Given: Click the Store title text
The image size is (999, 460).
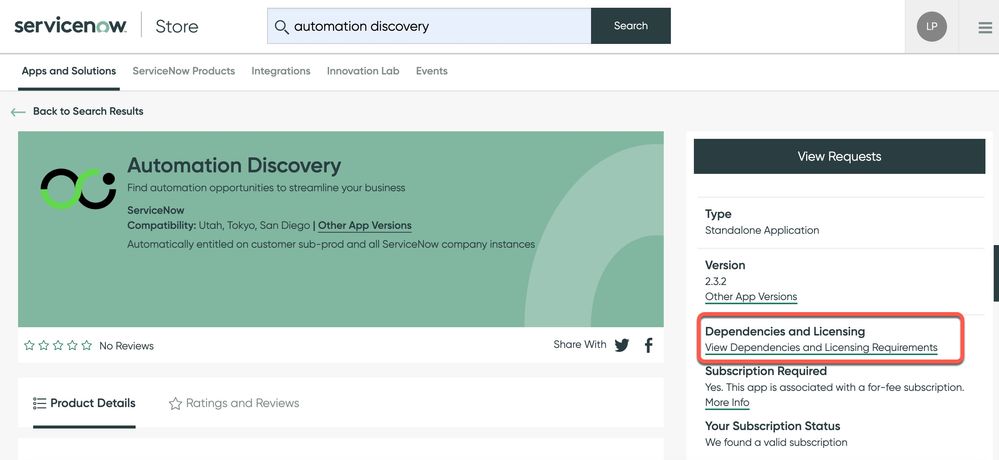Looking at the screenshot, I should point(176,26).
